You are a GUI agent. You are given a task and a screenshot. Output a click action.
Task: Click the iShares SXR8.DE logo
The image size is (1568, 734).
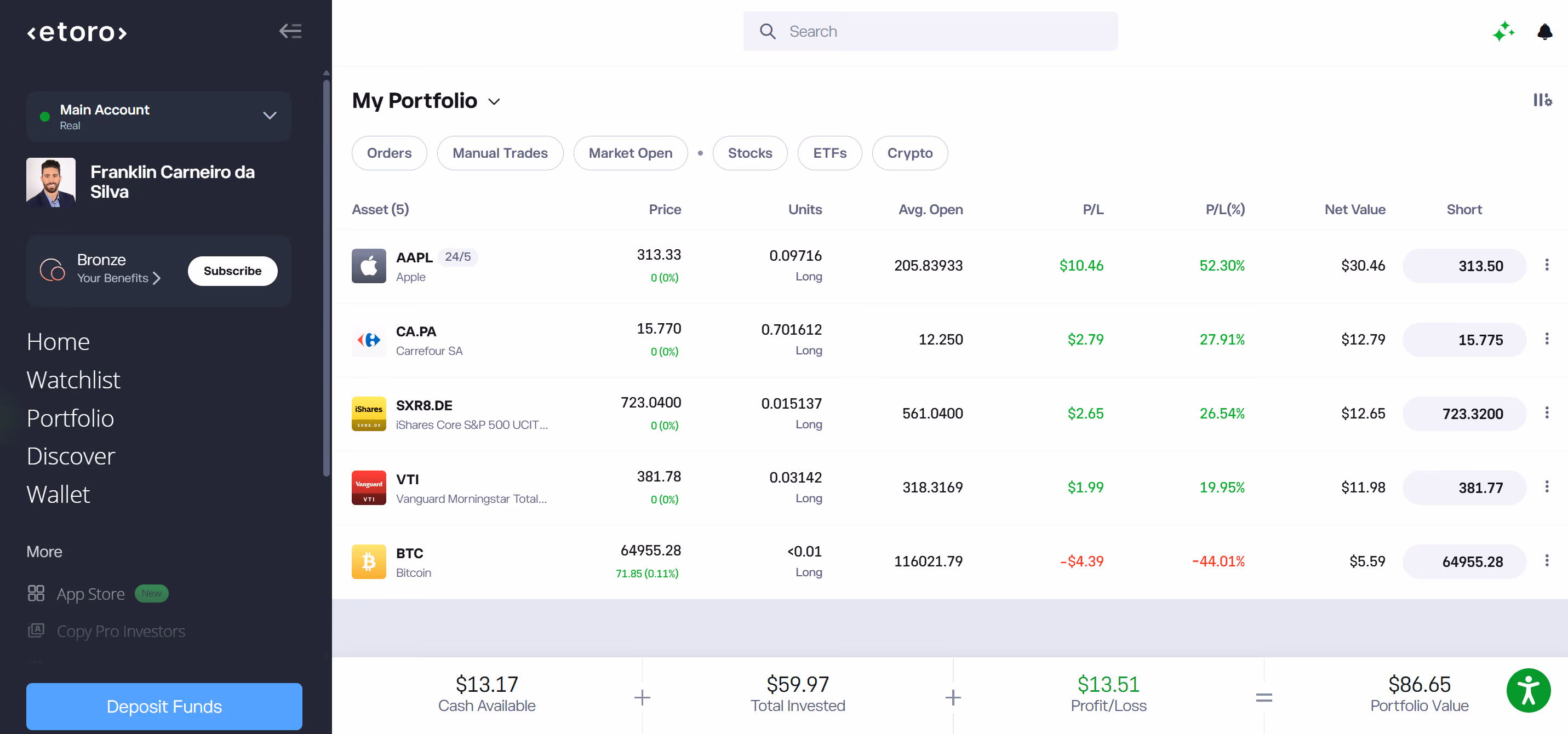click(x=369, y=414)
